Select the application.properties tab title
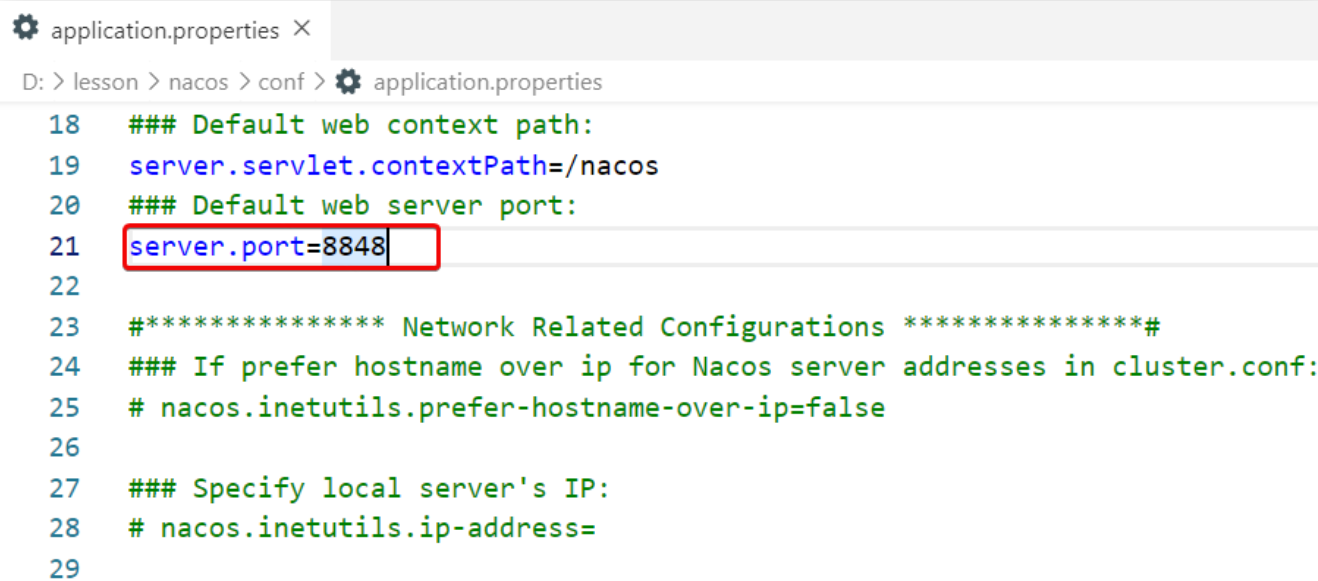1318x581 pixels. coord(165,31)
